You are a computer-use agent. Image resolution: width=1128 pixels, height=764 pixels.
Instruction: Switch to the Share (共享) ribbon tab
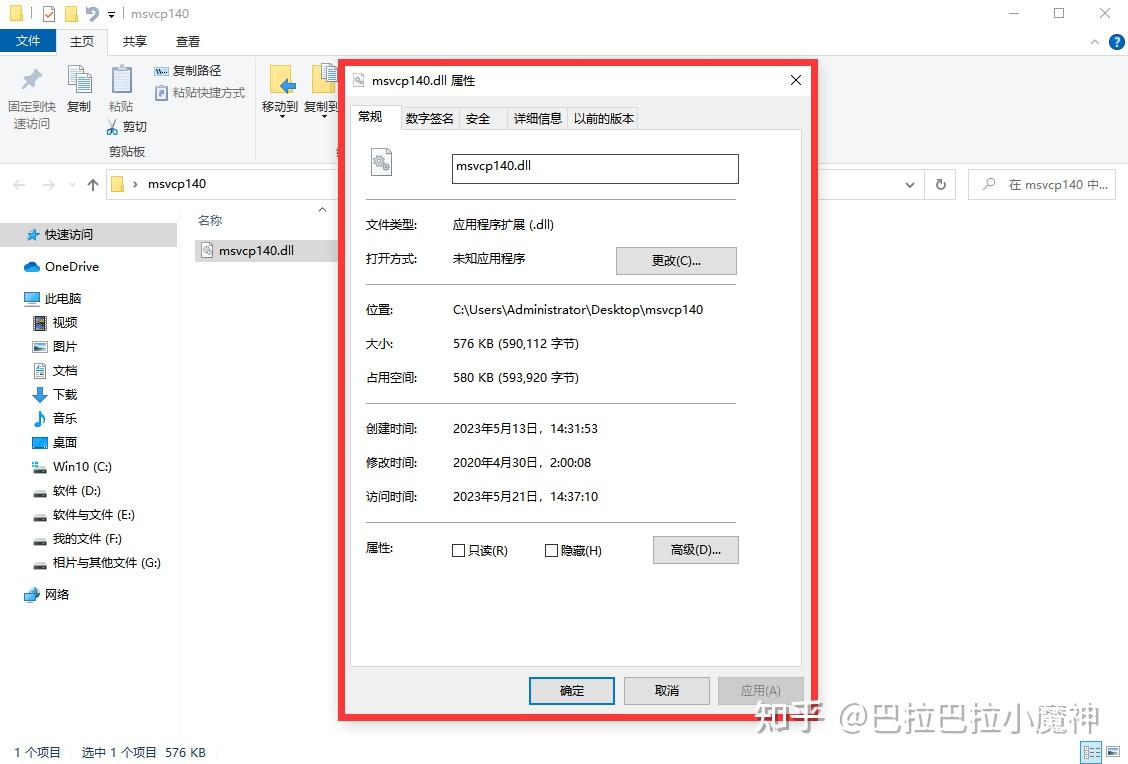[135, 42]
